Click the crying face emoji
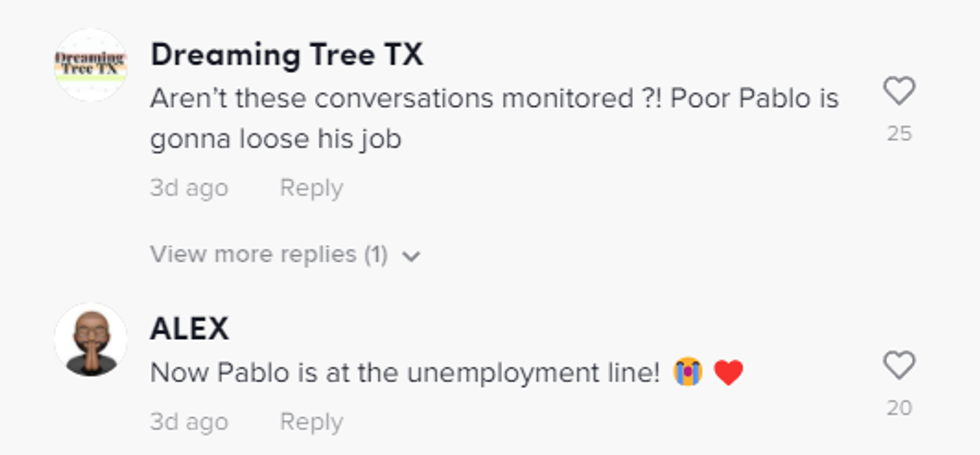980x455 pixels. (688, 373)
